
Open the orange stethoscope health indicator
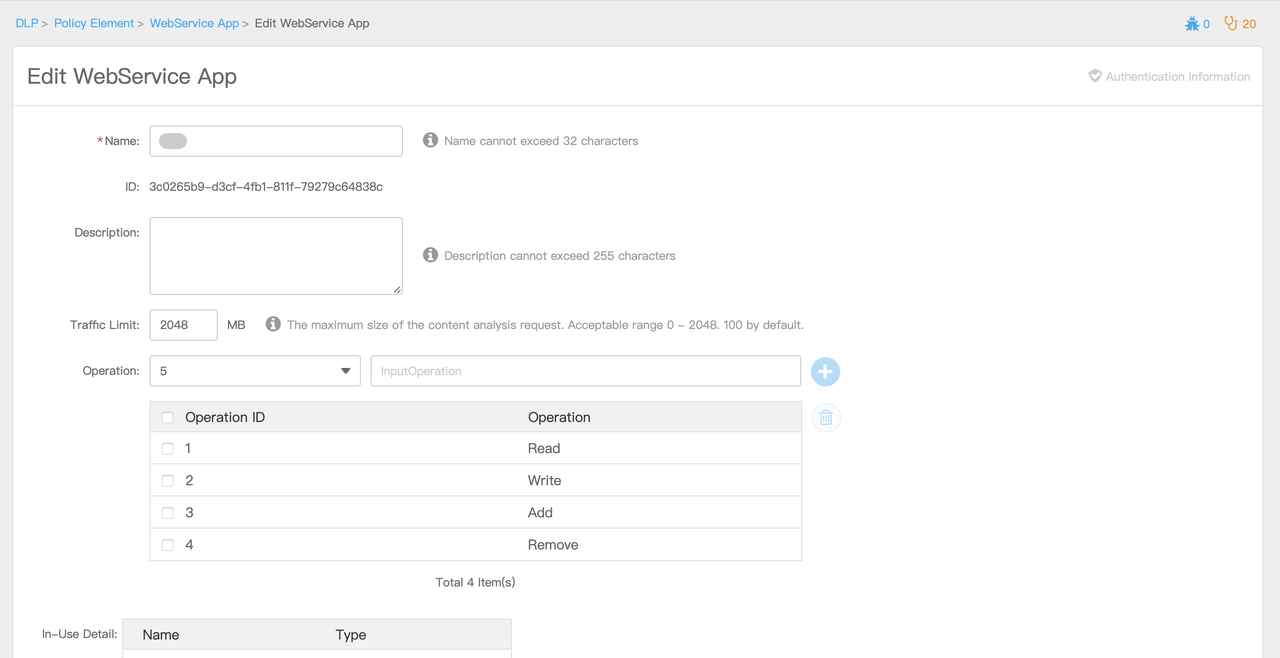click(1232, 22)
